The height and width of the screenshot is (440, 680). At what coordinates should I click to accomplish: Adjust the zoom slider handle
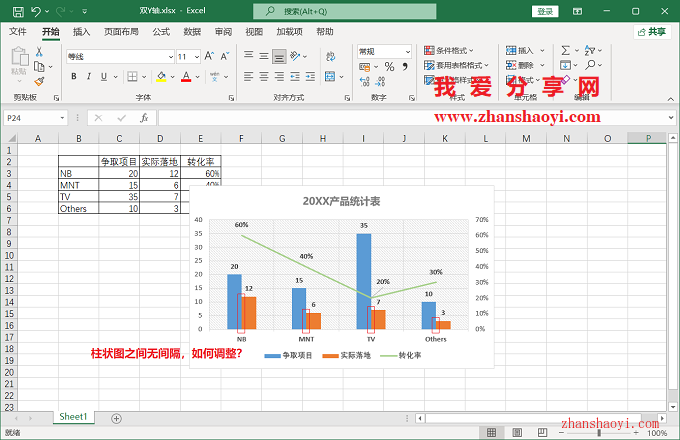(x=599, y=433)
